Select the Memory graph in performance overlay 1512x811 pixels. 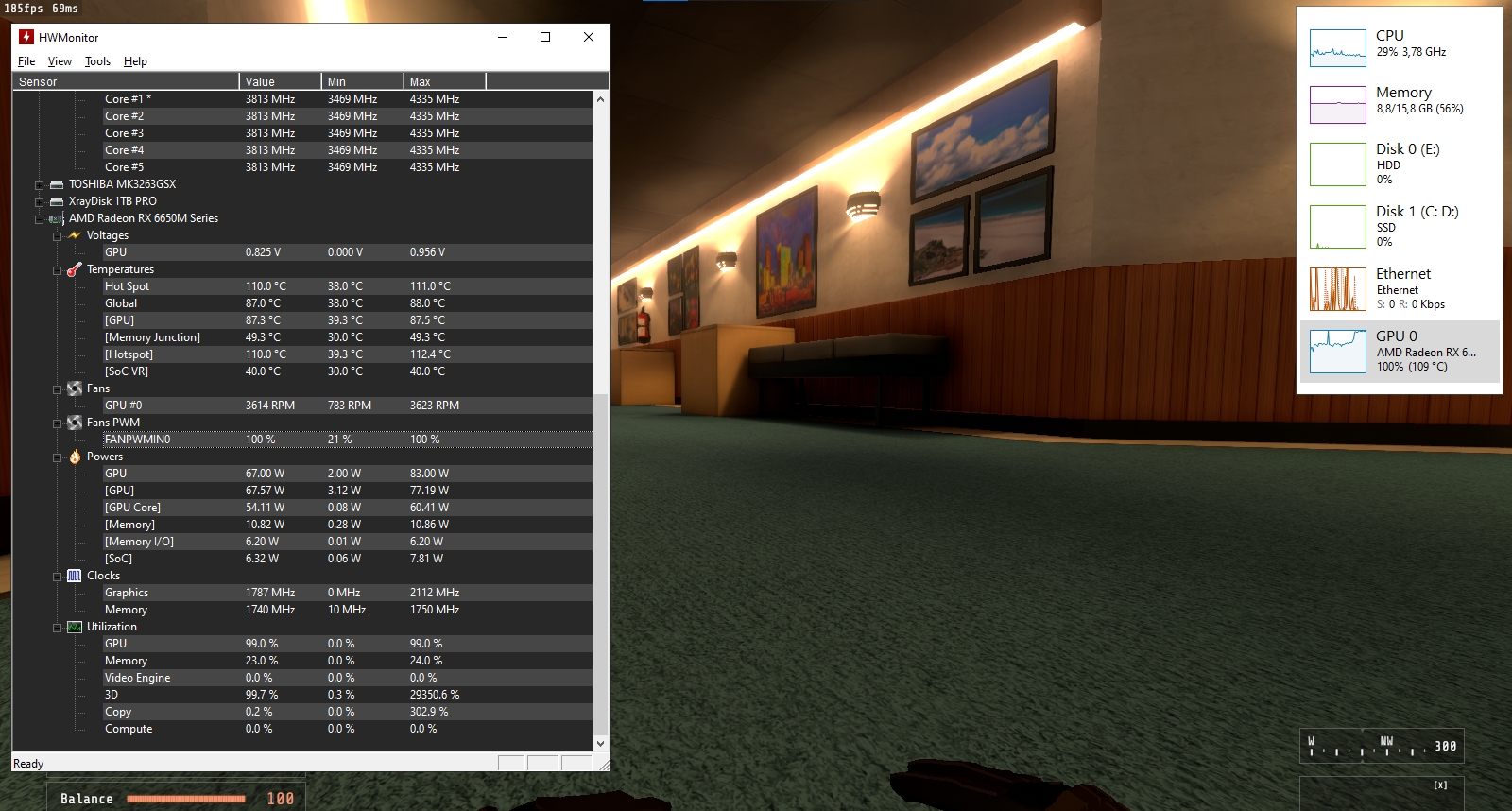click(x=1338, y=105)
